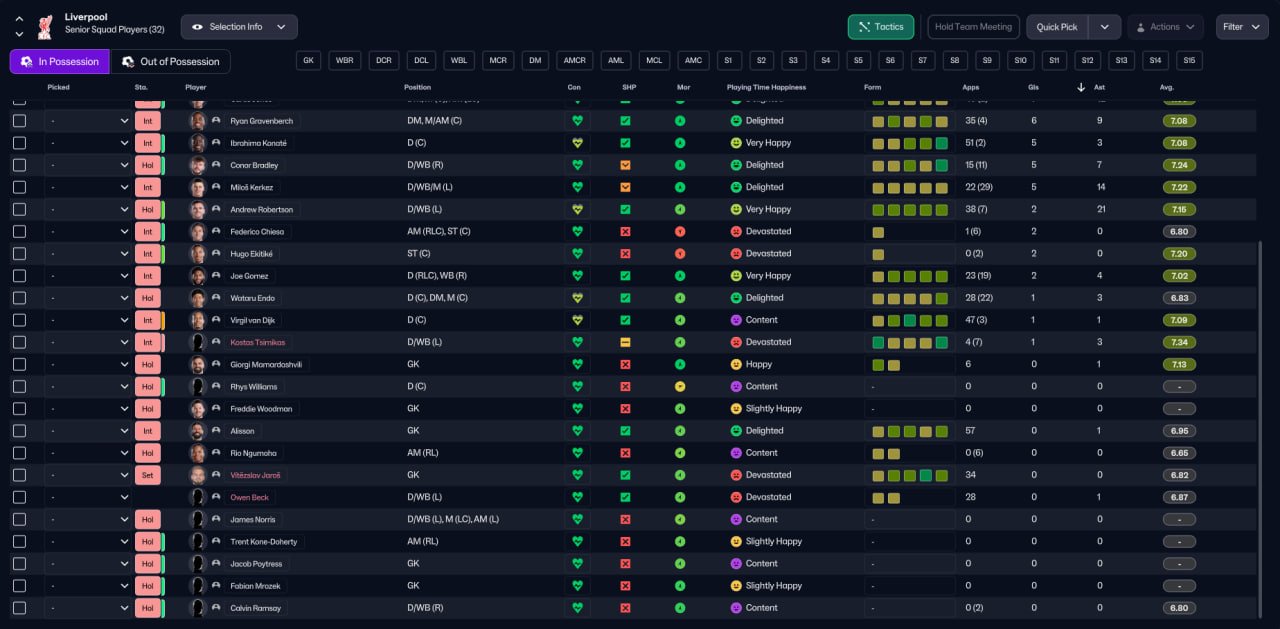Check the box for Calvin Ramsay
Screen dimensions: 1280x629
pos(19,608)
